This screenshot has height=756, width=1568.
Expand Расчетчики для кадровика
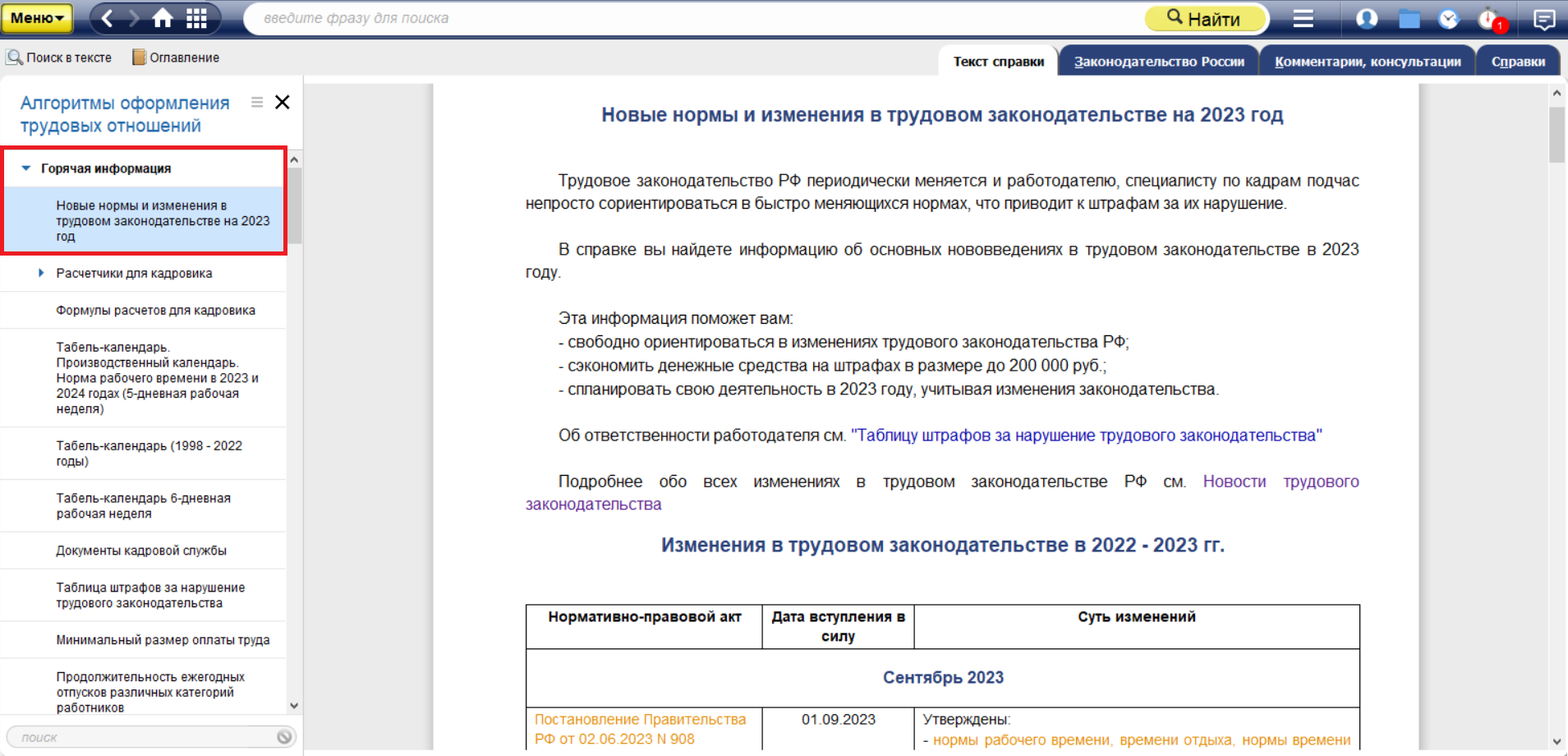42,273
